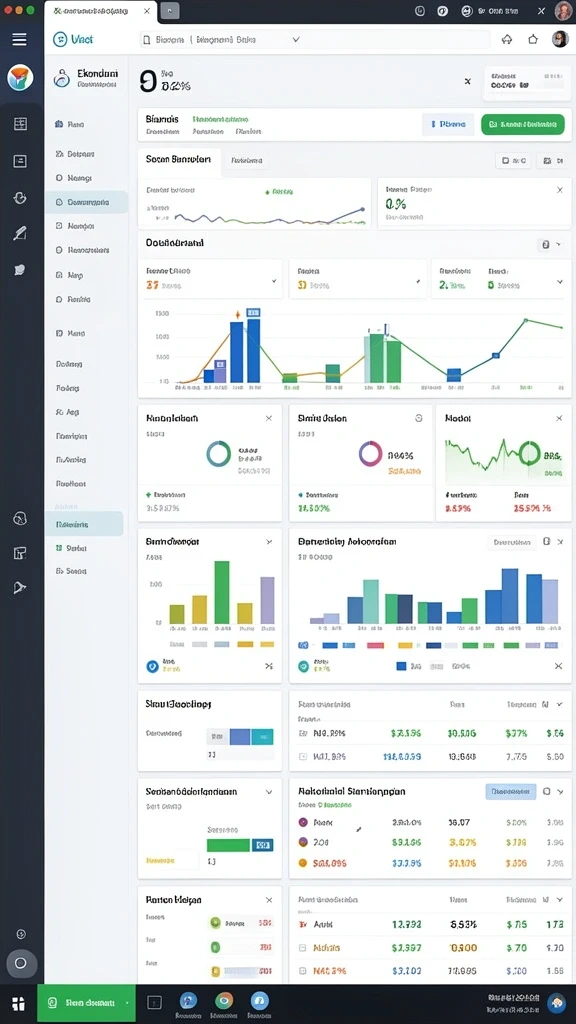Click the green button at top right
576x1024 pixels.
[522, 124]
